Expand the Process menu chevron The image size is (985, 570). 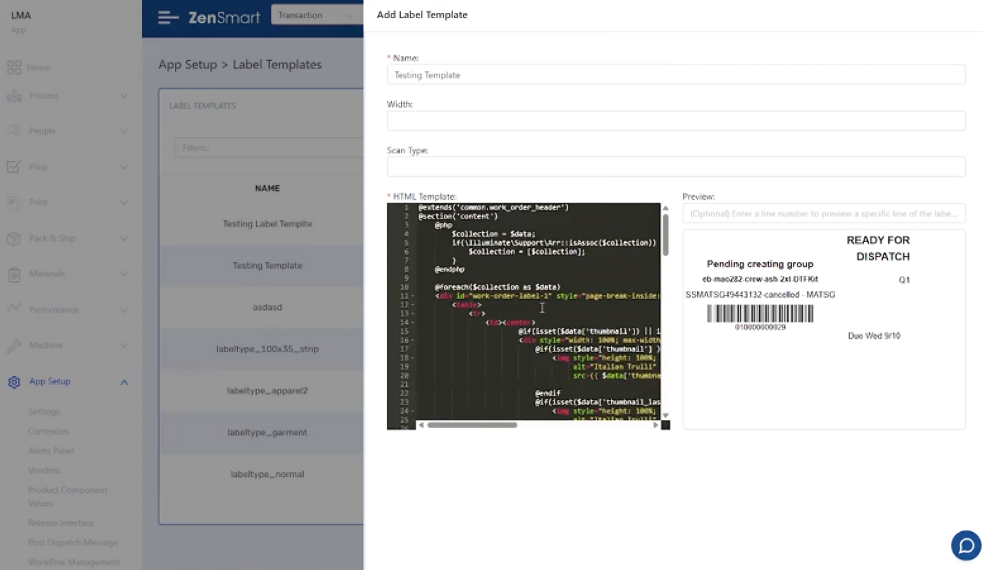pyautogui.click(x=124, y=96)
